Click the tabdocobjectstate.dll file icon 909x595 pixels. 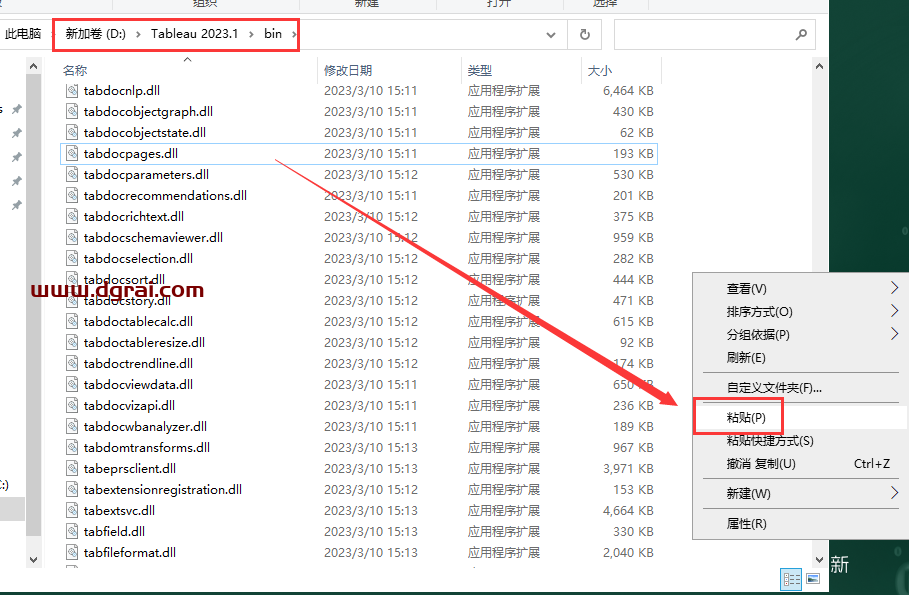pyautogui.click(x=72, y=132)
